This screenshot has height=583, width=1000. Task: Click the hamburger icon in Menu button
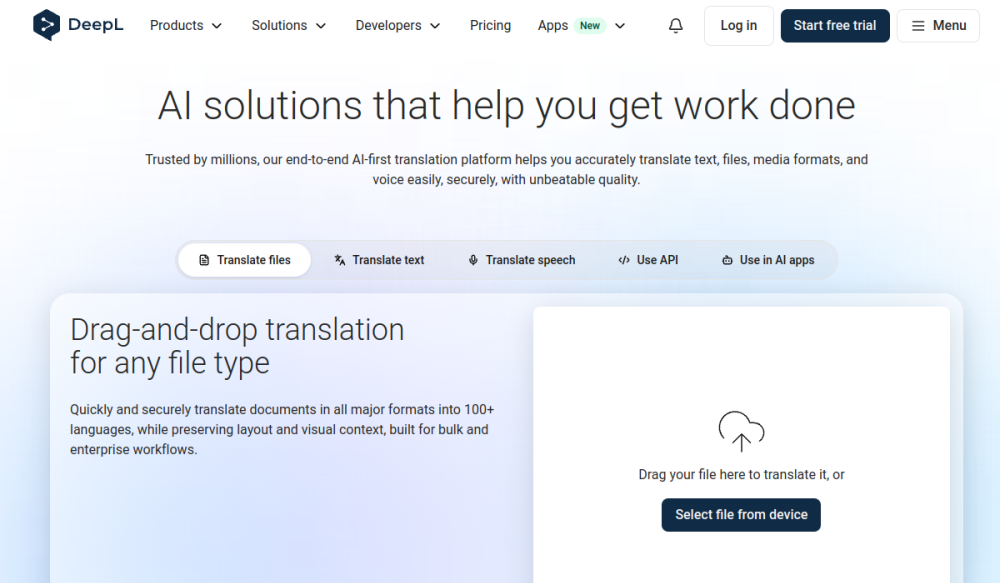pos(918,26)
